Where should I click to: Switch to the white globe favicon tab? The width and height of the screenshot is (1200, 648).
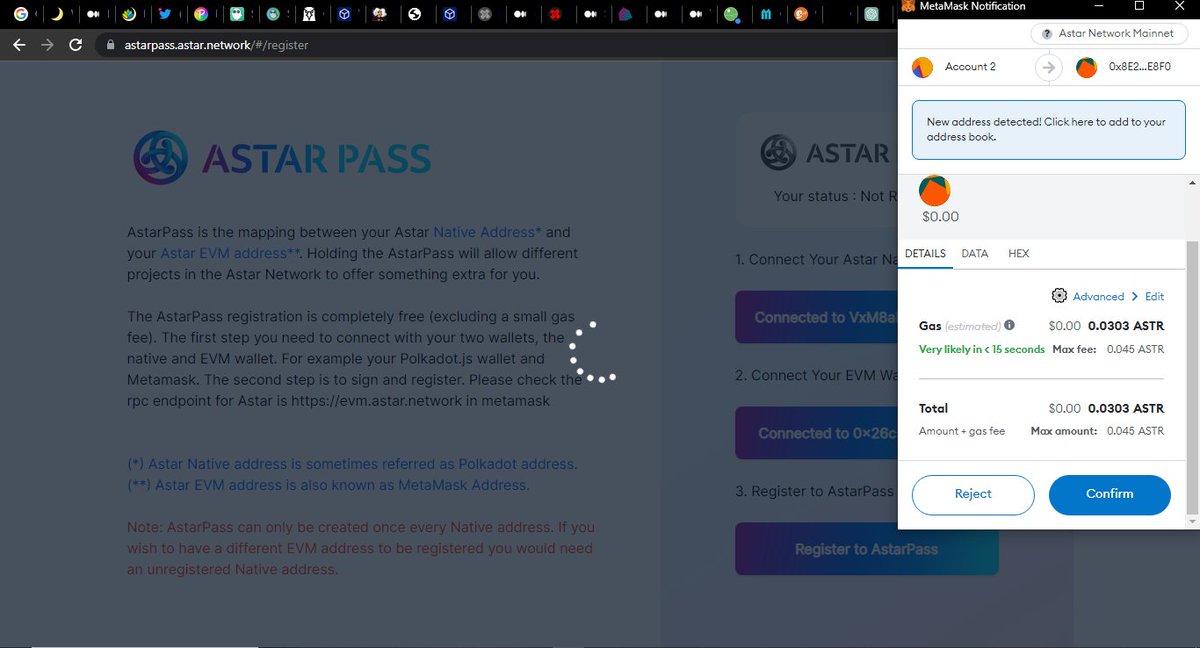click(x=414, y=15)
